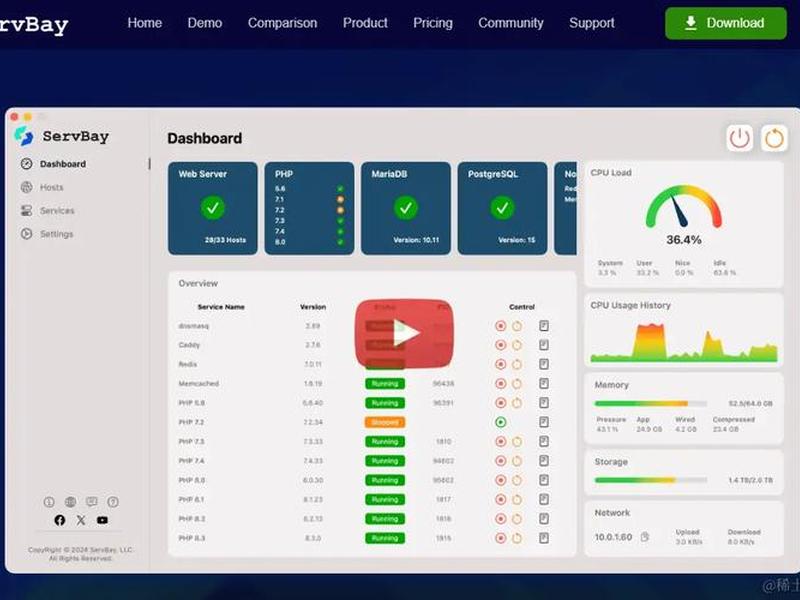Click the Dashboard page heading
Viewport: 800px width, 600px height.
coord(205,138)
